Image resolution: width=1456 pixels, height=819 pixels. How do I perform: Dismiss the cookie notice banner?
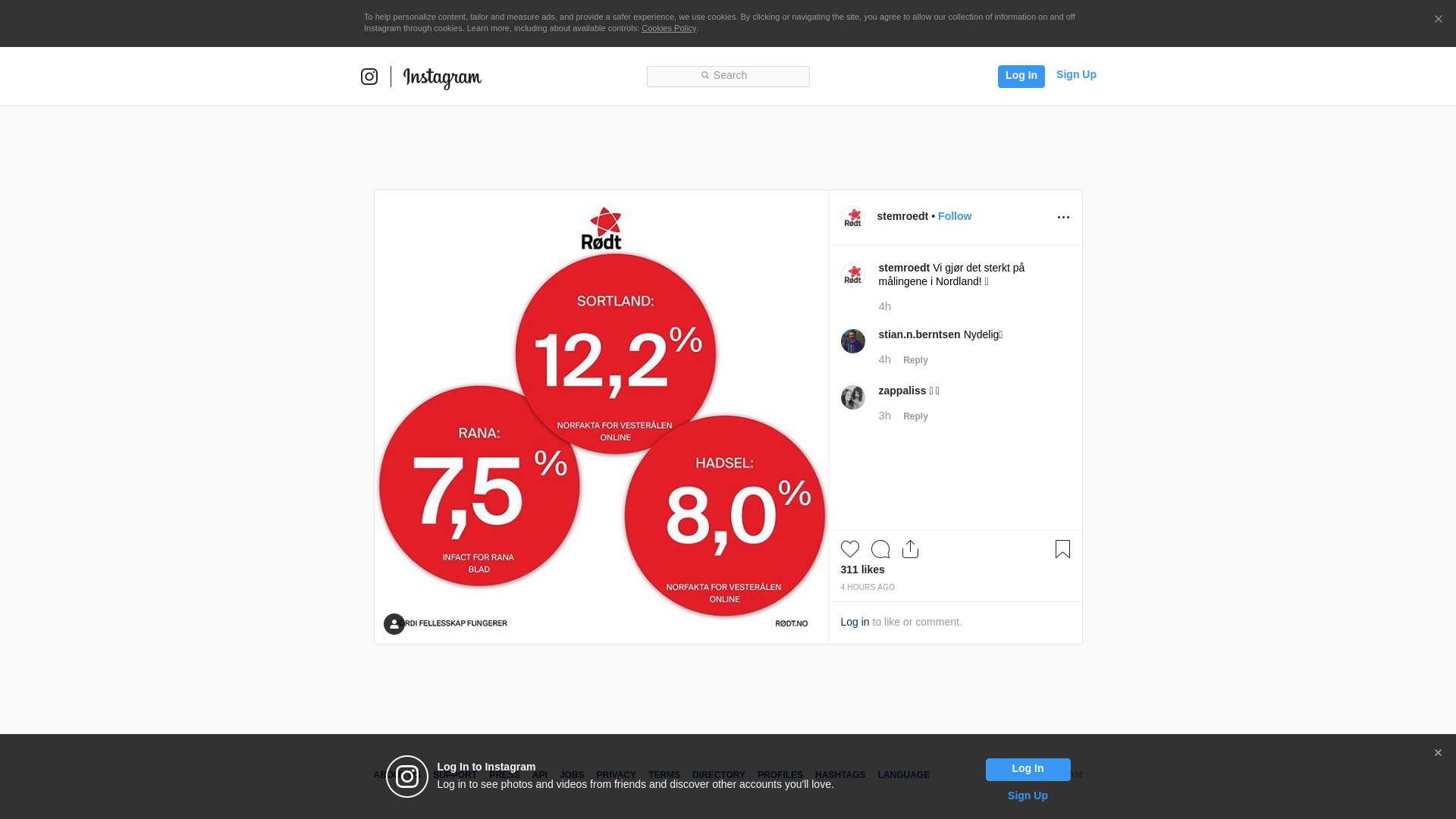1438,20
